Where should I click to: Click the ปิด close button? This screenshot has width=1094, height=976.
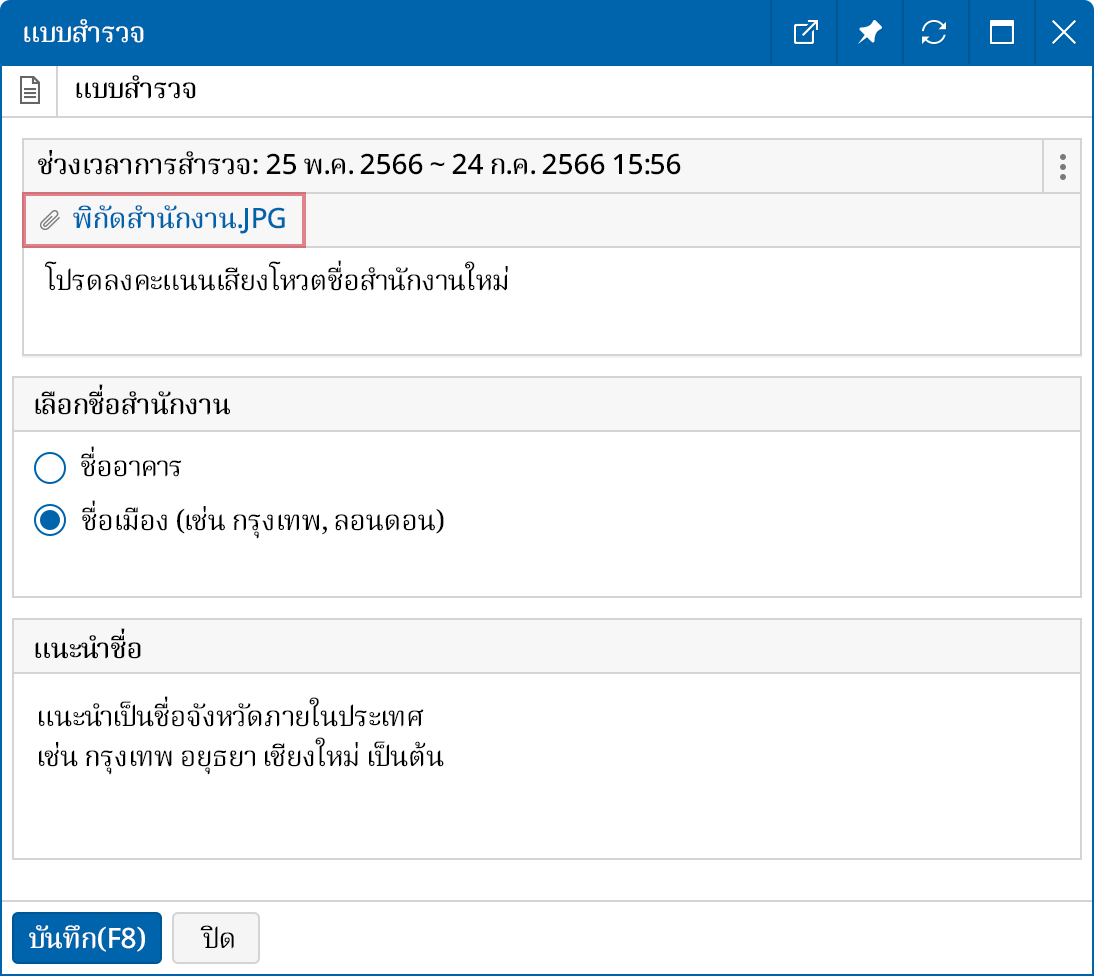(x=216, y=938)
